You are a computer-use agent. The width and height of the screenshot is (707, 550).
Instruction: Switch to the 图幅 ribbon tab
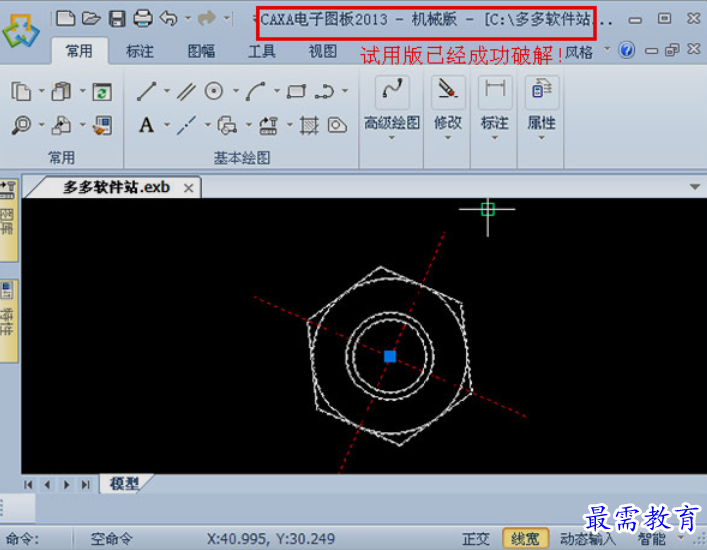pos(201,51)
